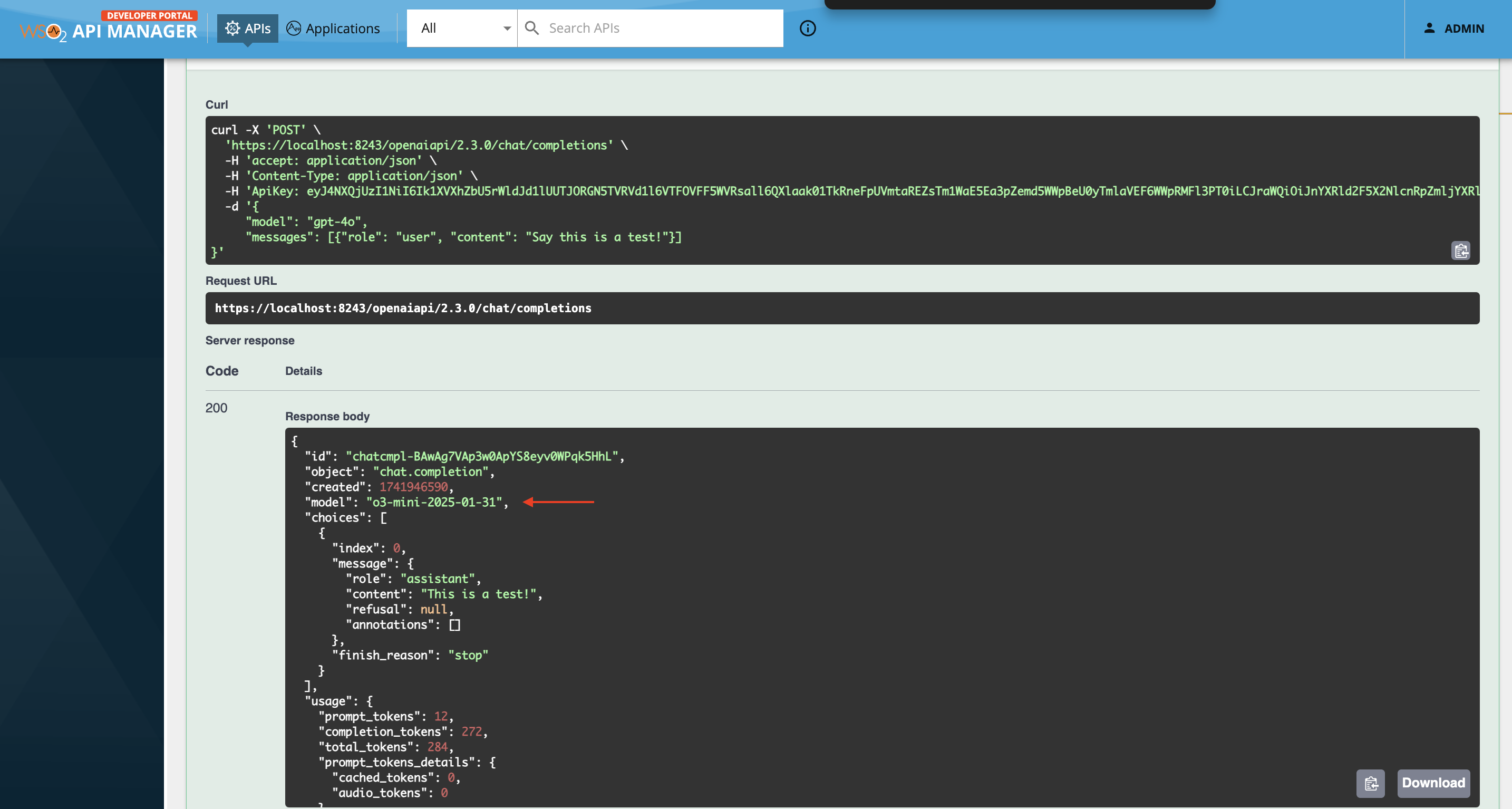Viewport: 1512px width, 809px height.
Task: Copy the curl command to clipboard
Action: click(1460, 250)
